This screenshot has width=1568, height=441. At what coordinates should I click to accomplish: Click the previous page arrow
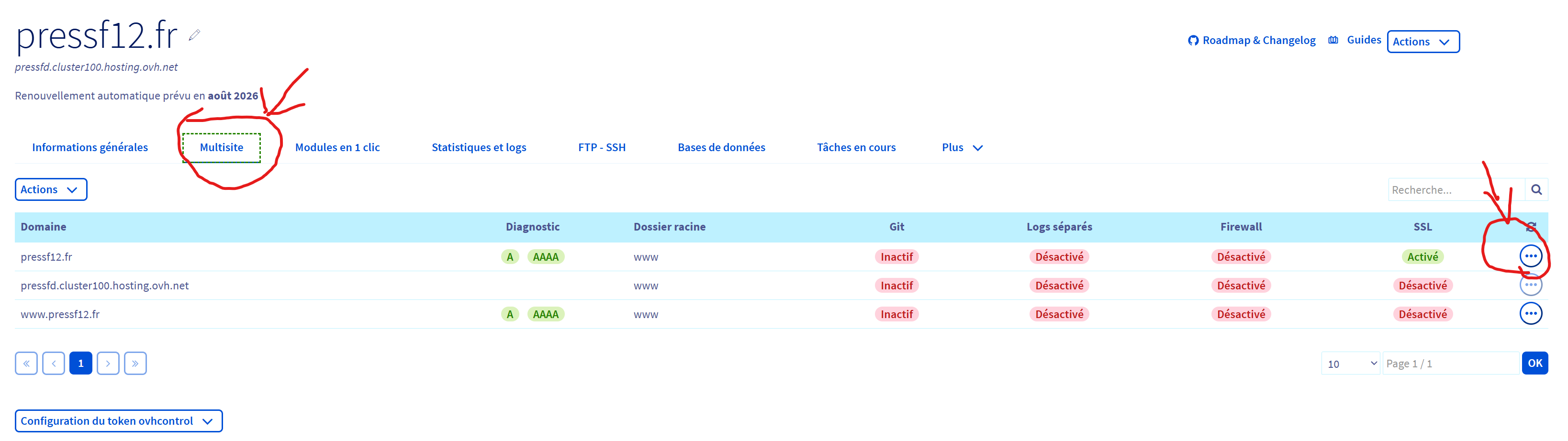54,364
